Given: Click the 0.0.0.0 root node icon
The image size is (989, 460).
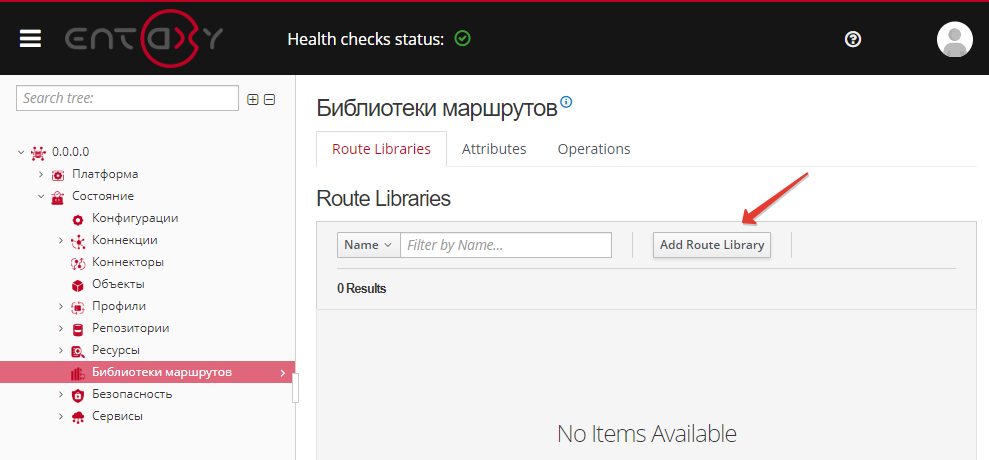Looking at the screenshot, I should [x=38, y=152].
